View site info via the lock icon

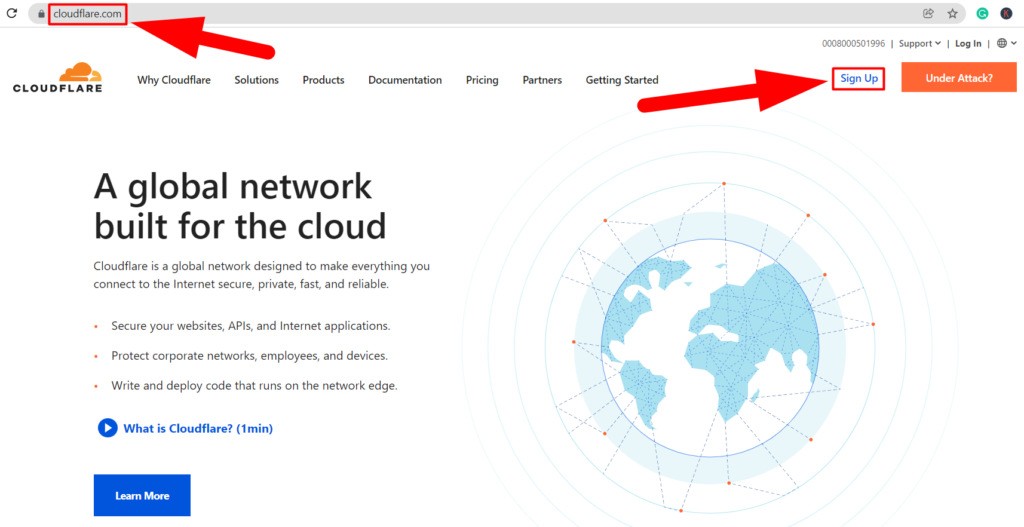click(41, 14)
